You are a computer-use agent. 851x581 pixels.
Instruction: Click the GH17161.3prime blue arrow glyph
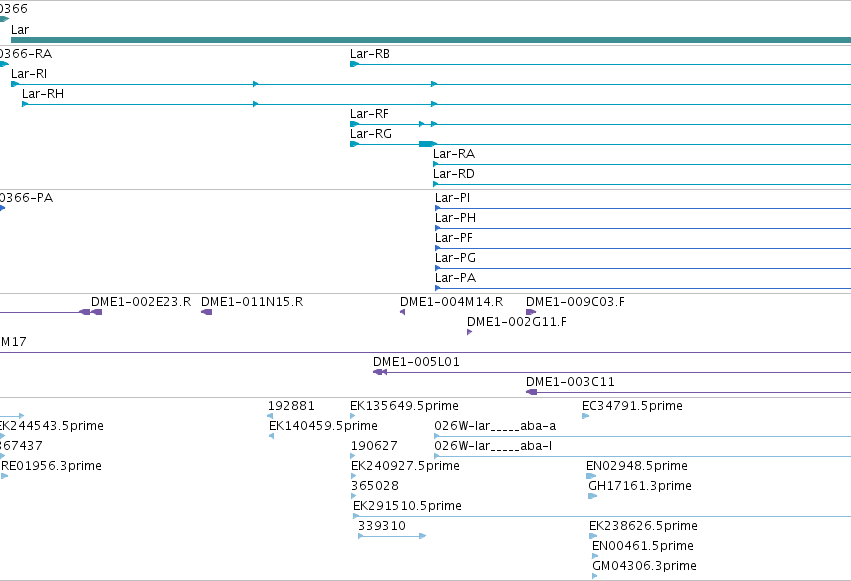point(593,496)
